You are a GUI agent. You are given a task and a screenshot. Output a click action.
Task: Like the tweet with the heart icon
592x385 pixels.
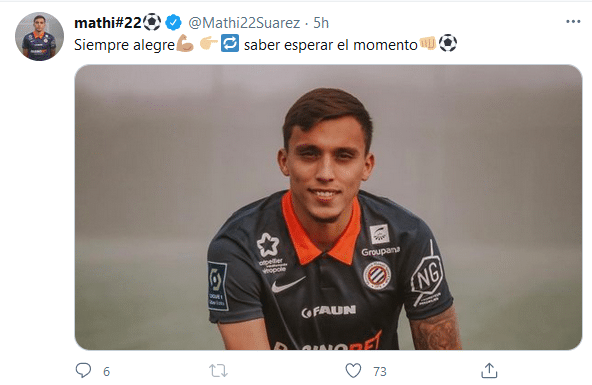coord(353,371)
